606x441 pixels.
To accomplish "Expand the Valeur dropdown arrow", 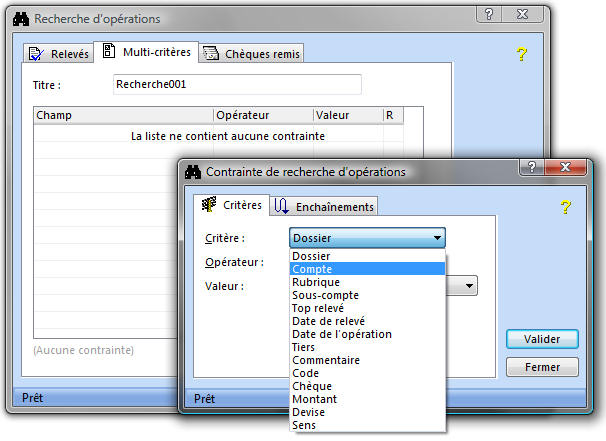I will (469, 286).
